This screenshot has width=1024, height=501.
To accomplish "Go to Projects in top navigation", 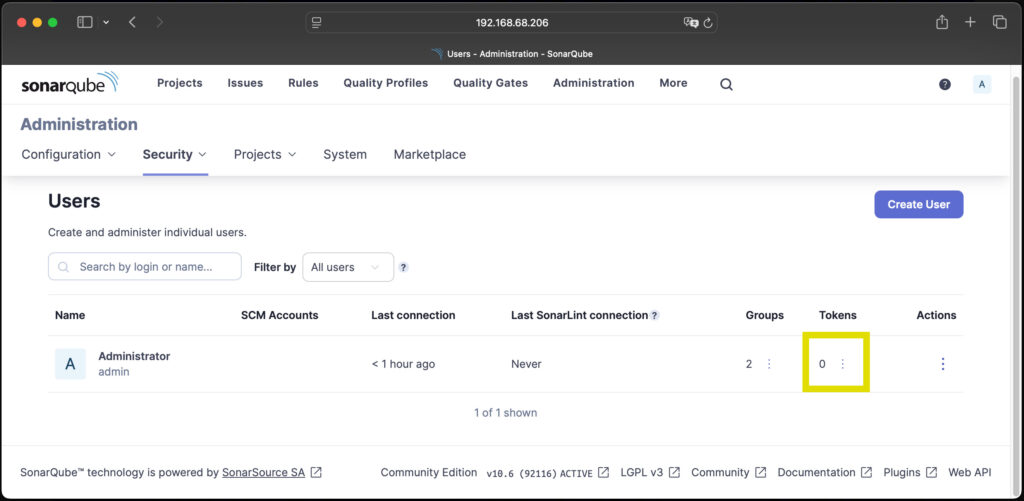I will pos(180,83).
